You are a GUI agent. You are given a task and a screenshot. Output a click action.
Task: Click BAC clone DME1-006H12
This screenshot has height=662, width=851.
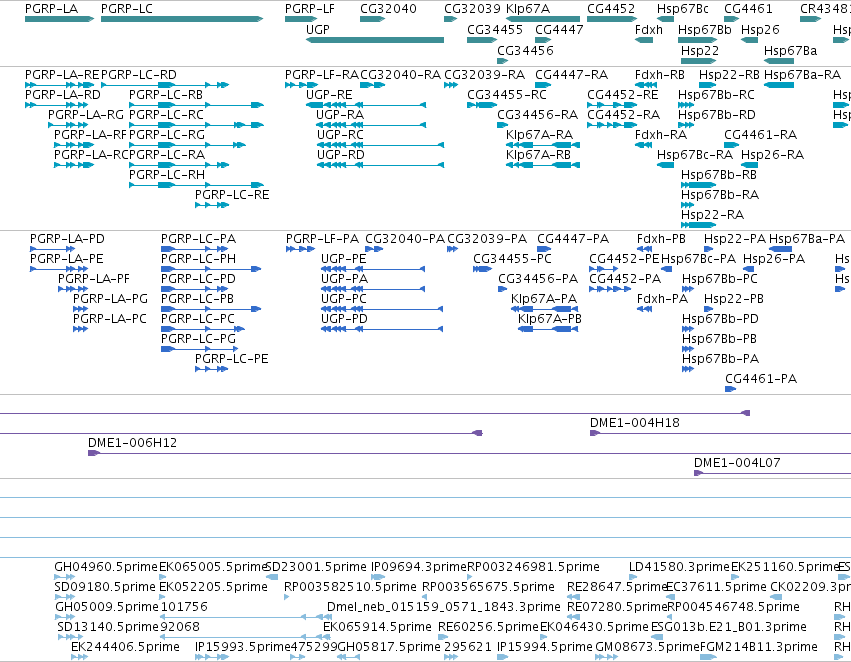click(x=469, y=453)
